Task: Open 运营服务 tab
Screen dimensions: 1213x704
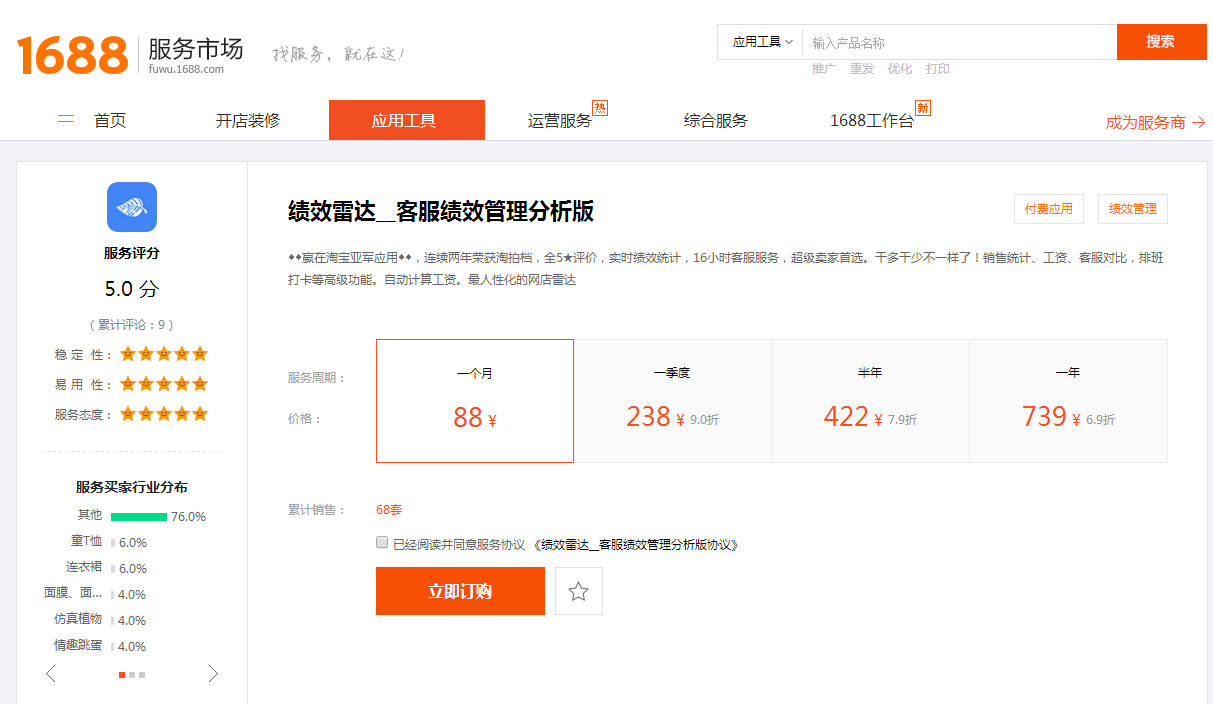Action: click(560, 121)
